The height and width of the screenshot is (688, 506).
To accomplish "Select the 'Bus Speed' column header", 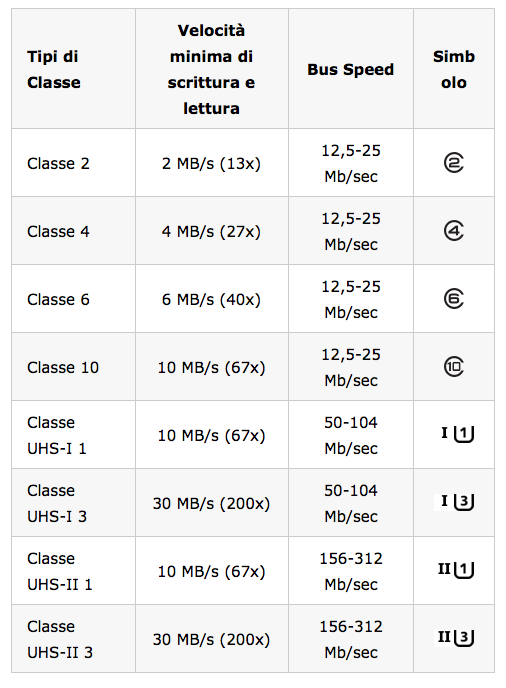I will click(x=351, y=69).
